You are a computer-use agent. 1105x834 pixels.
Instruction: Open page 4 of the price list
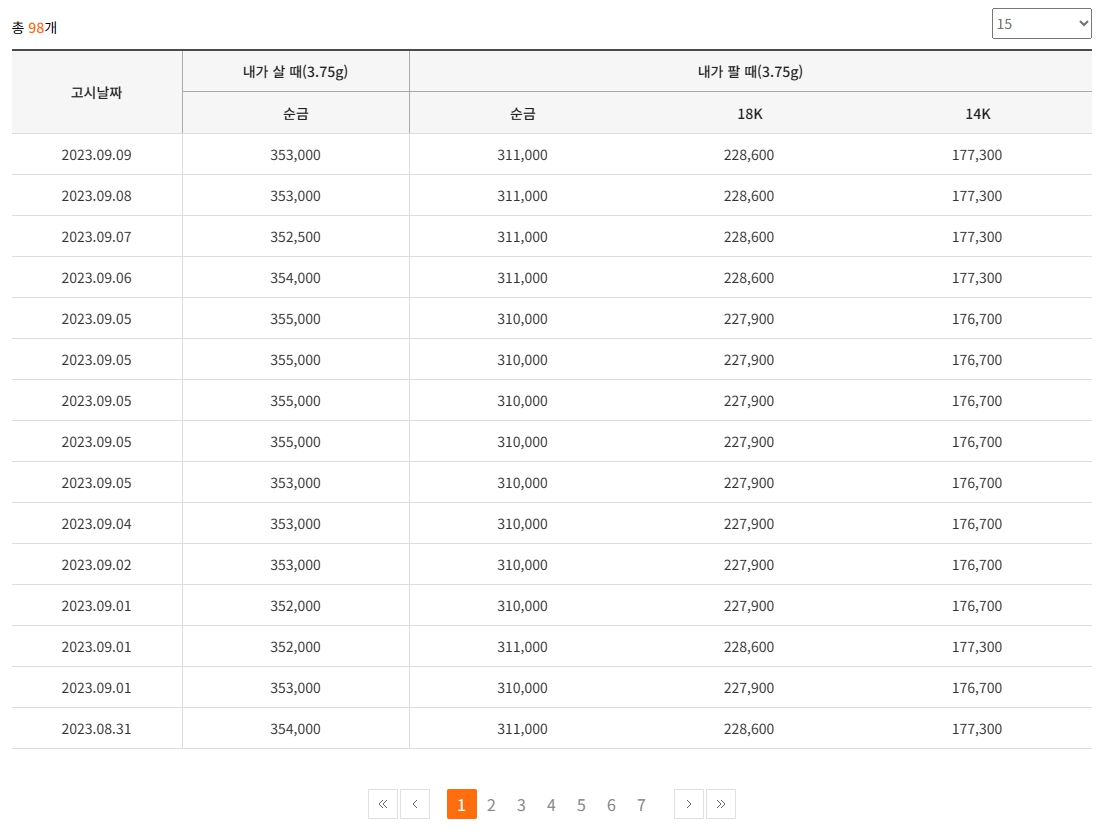tap(551, 804)
